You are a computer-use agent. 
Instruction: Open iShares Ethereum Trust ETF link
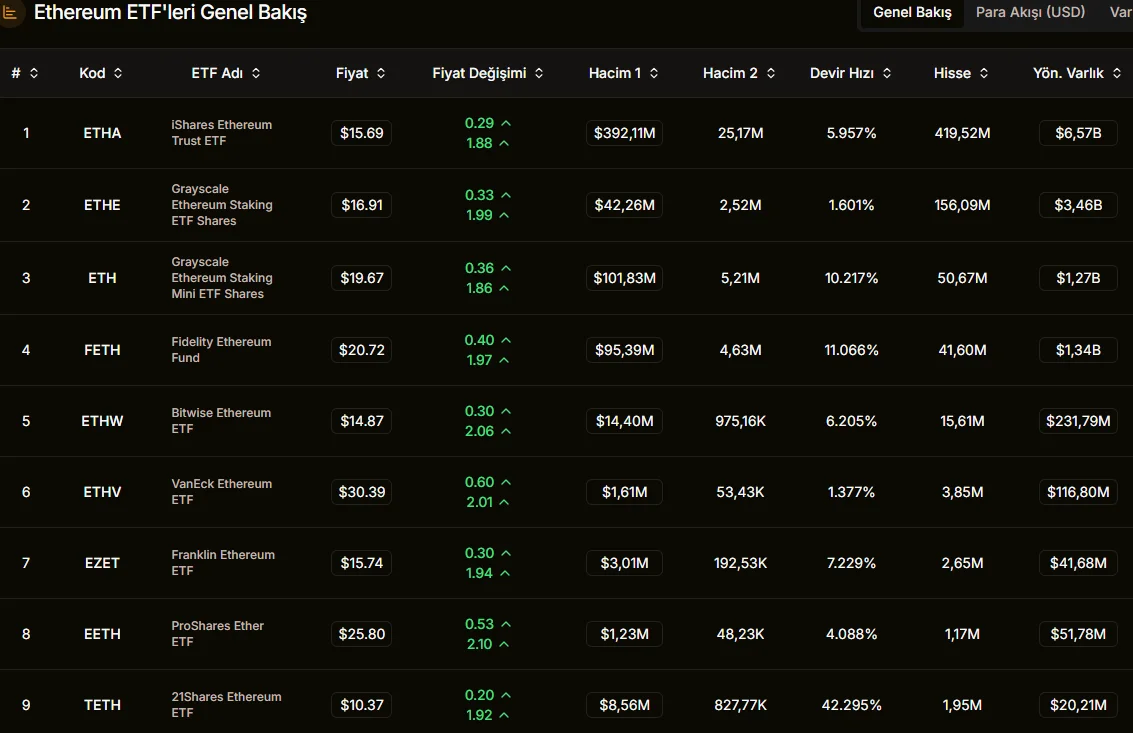pyautogui.click(x=221, y=133)
